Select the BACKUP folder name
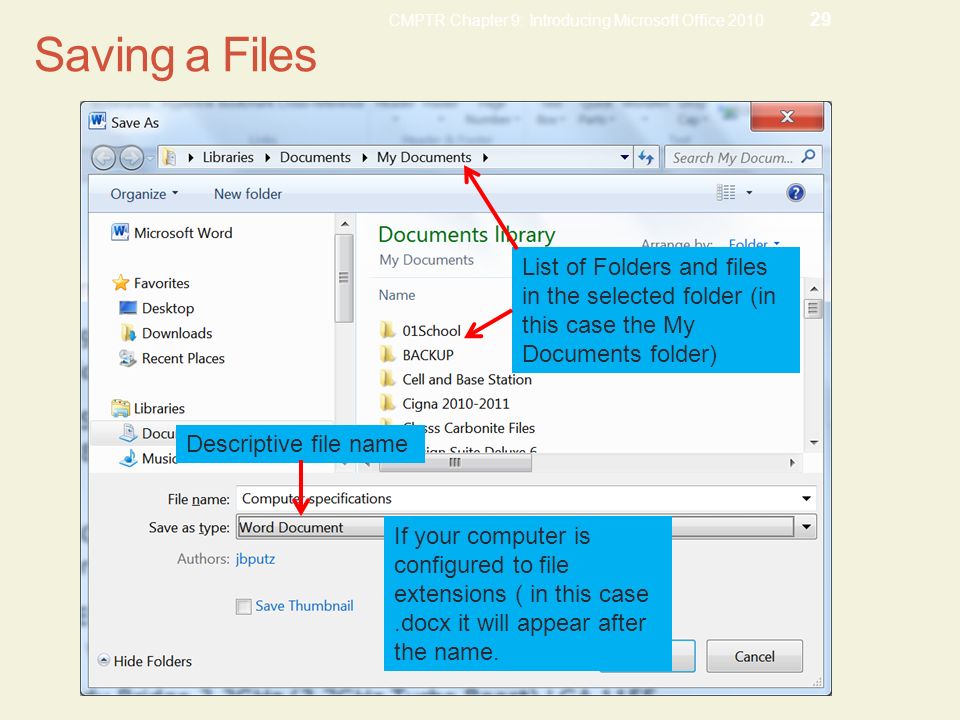The height and width of the screenshot is (720, 960). click(428, 355)
